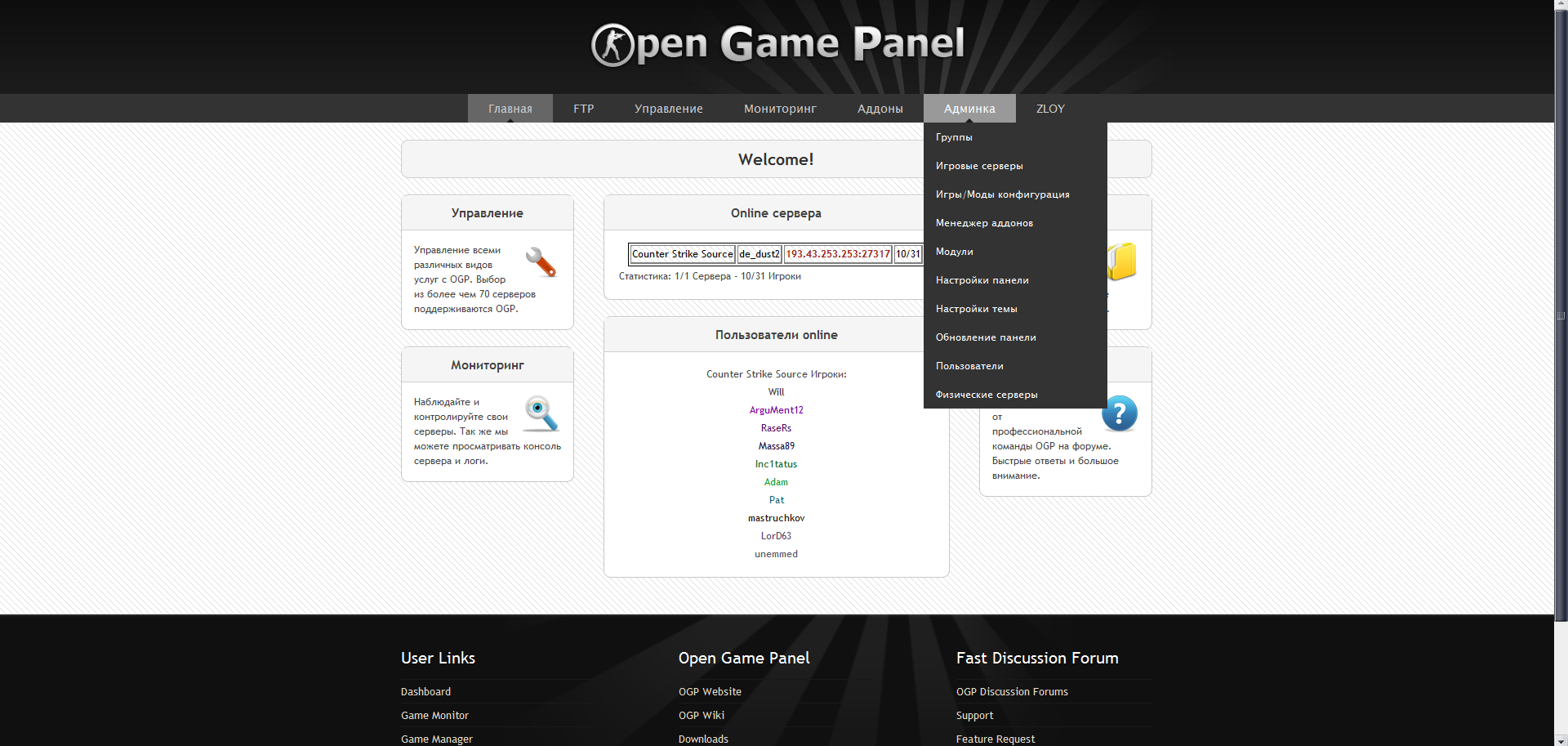
Task: Click the Управление card heading
Action: tap(488, 213)
